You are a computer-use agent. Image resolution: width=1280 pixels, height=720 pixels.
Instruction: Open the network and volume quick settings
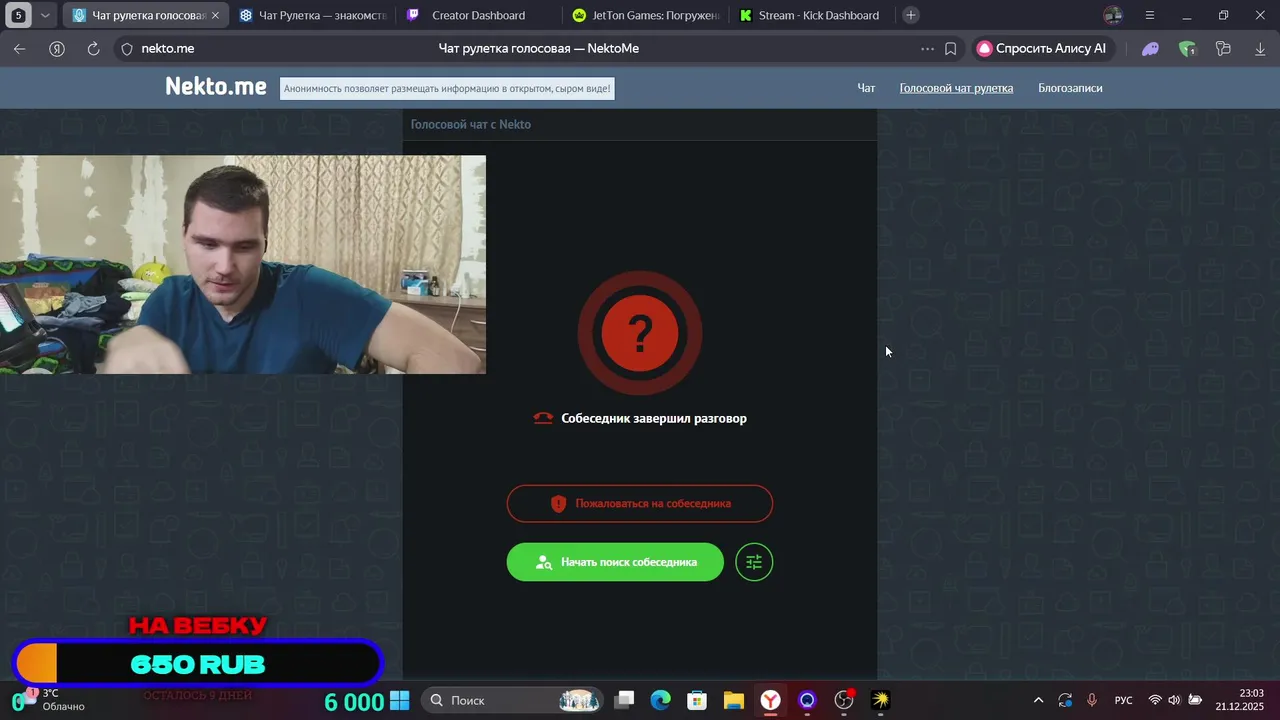[x=1174, y=700]
